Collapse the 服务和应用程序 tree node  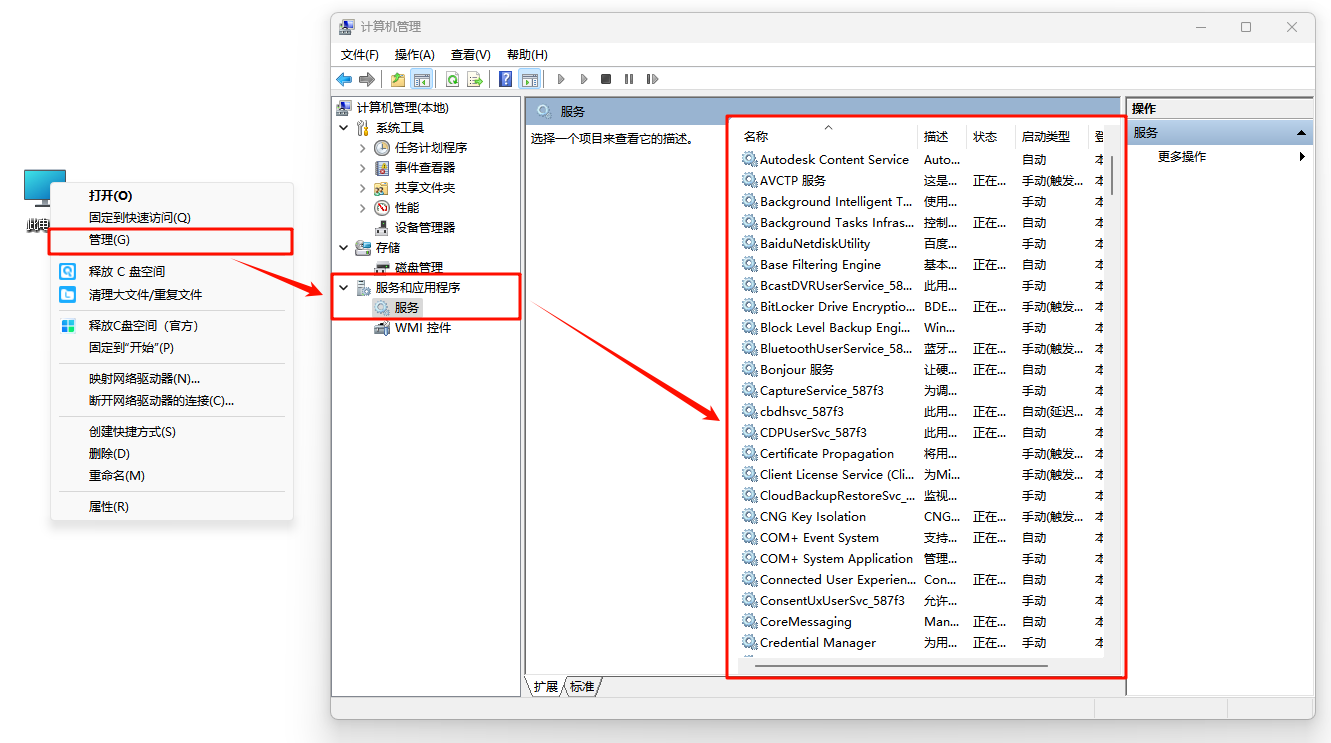pos(344,288)
